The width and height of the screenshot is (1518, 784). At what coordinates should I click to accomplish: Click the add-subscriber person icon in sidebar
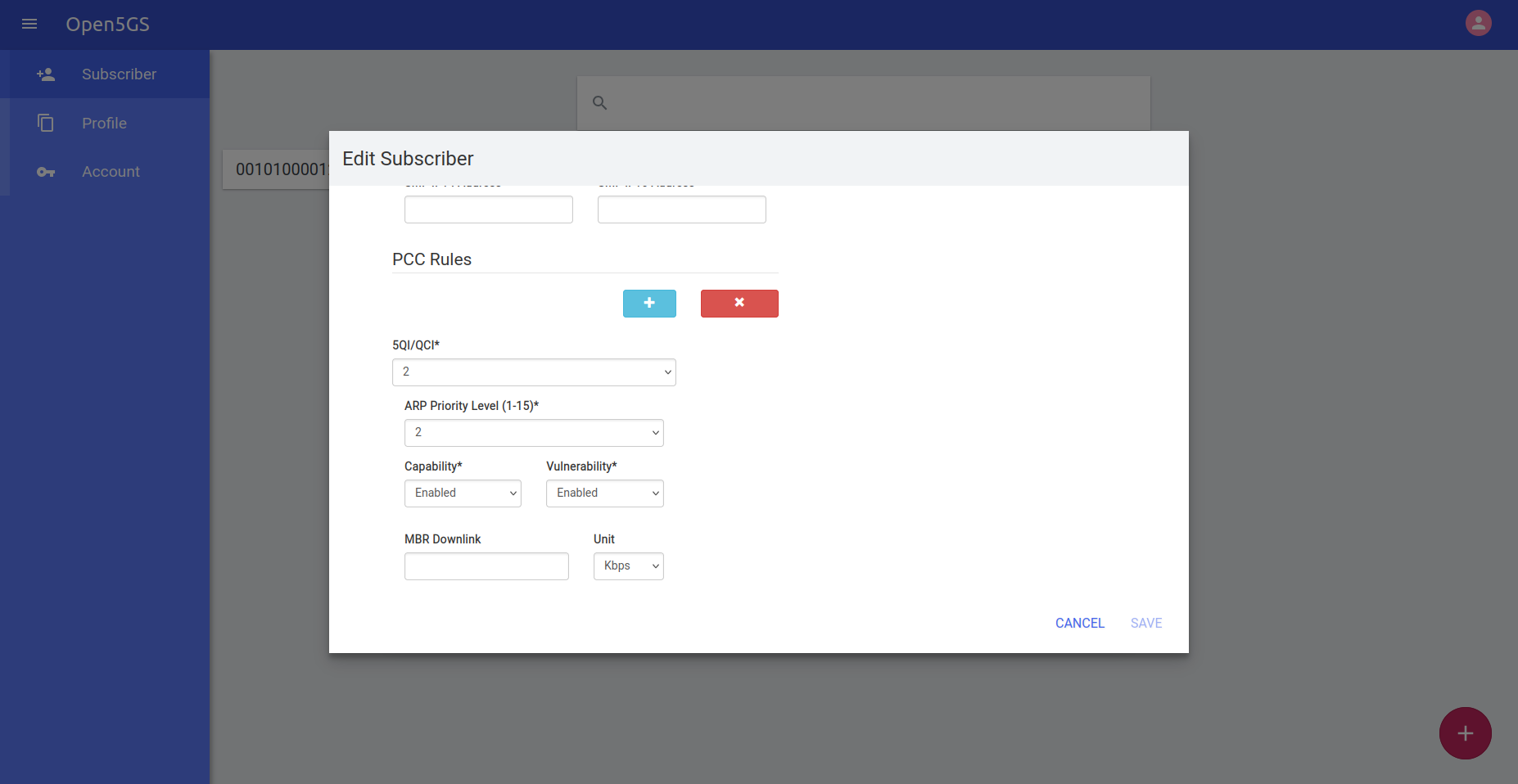46,74
